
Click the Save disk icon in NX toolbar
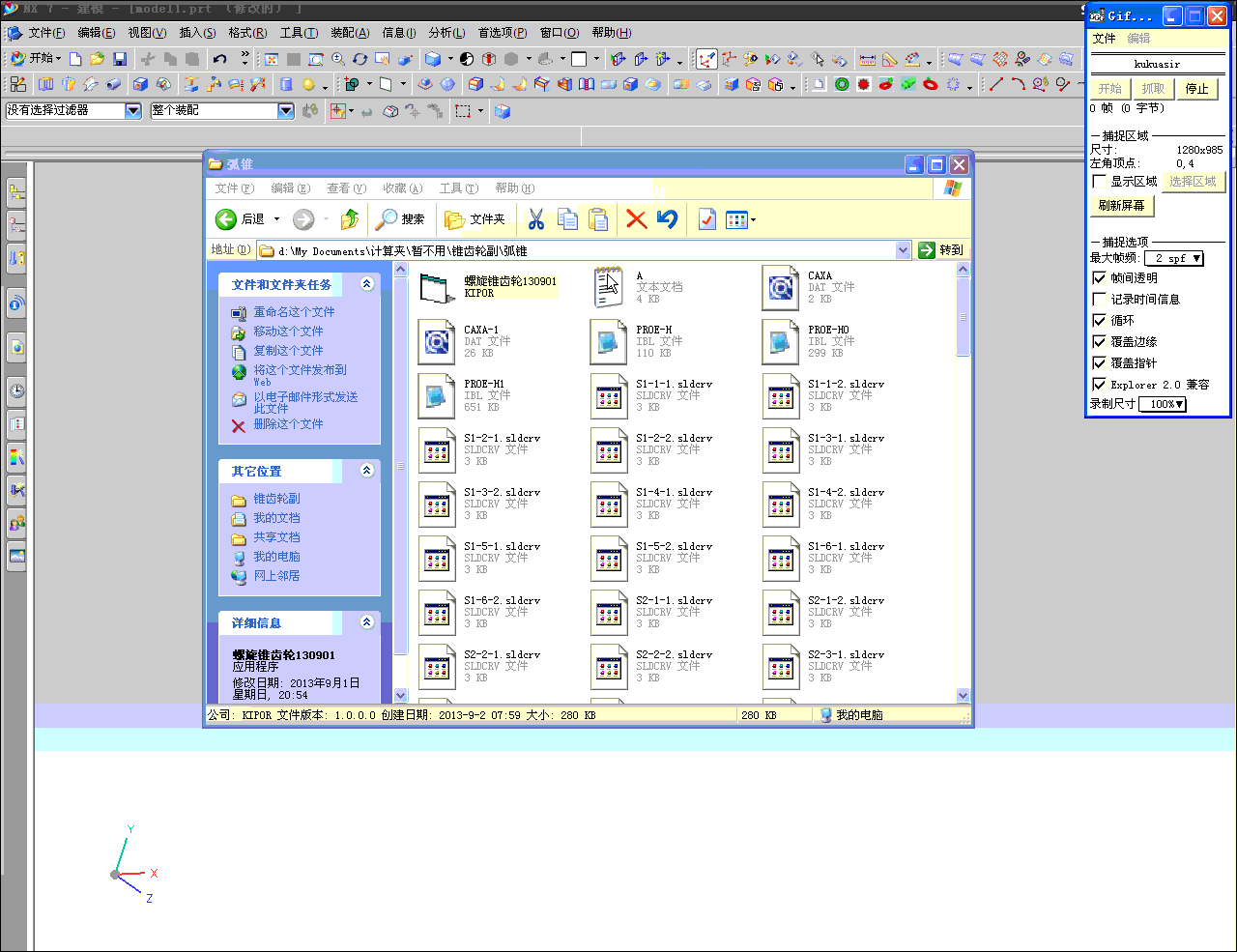120,59
